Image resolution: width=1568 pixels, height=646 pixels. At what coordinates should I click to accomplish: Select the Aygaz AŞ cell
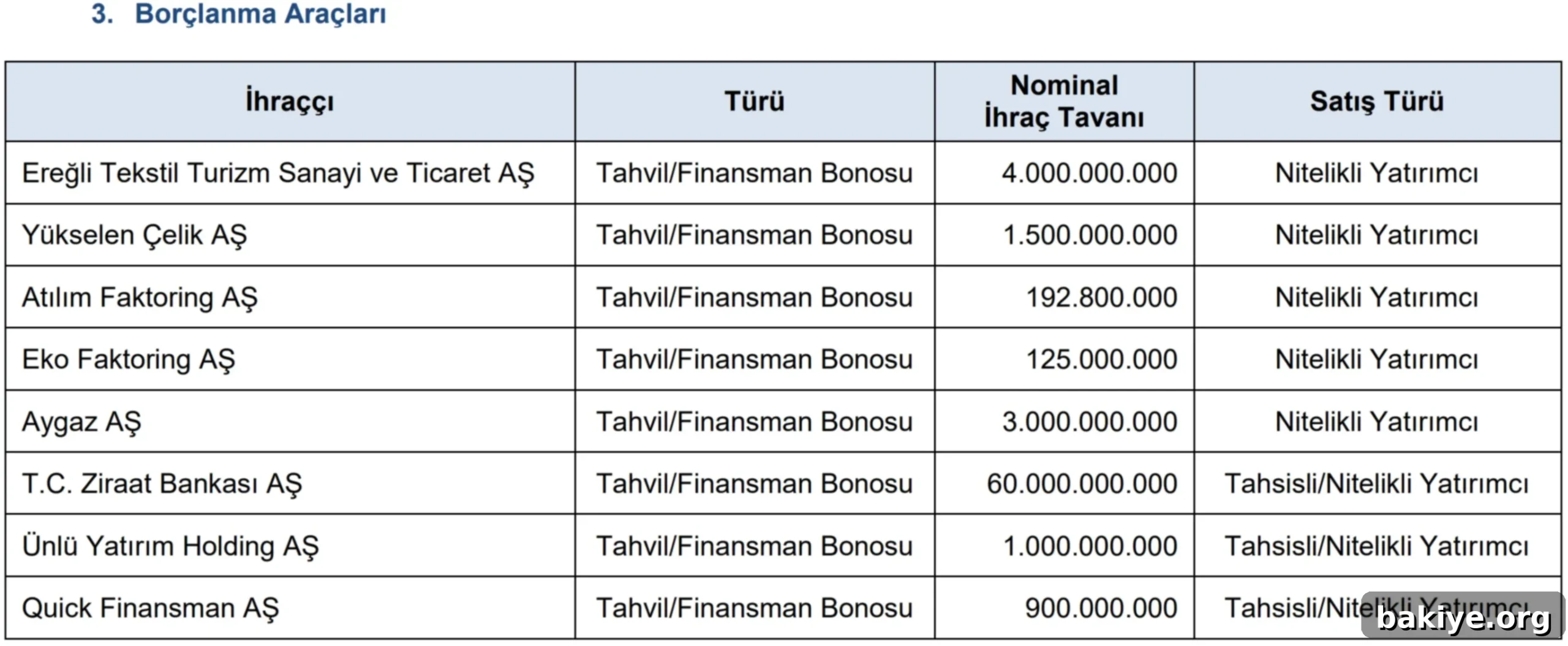click(x=290, y=422)
